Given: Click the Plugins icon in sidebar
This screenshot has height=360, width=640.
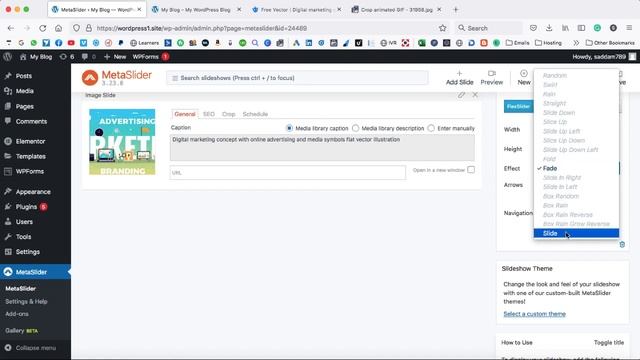Looking at the screenshot, I should [8, 207].
